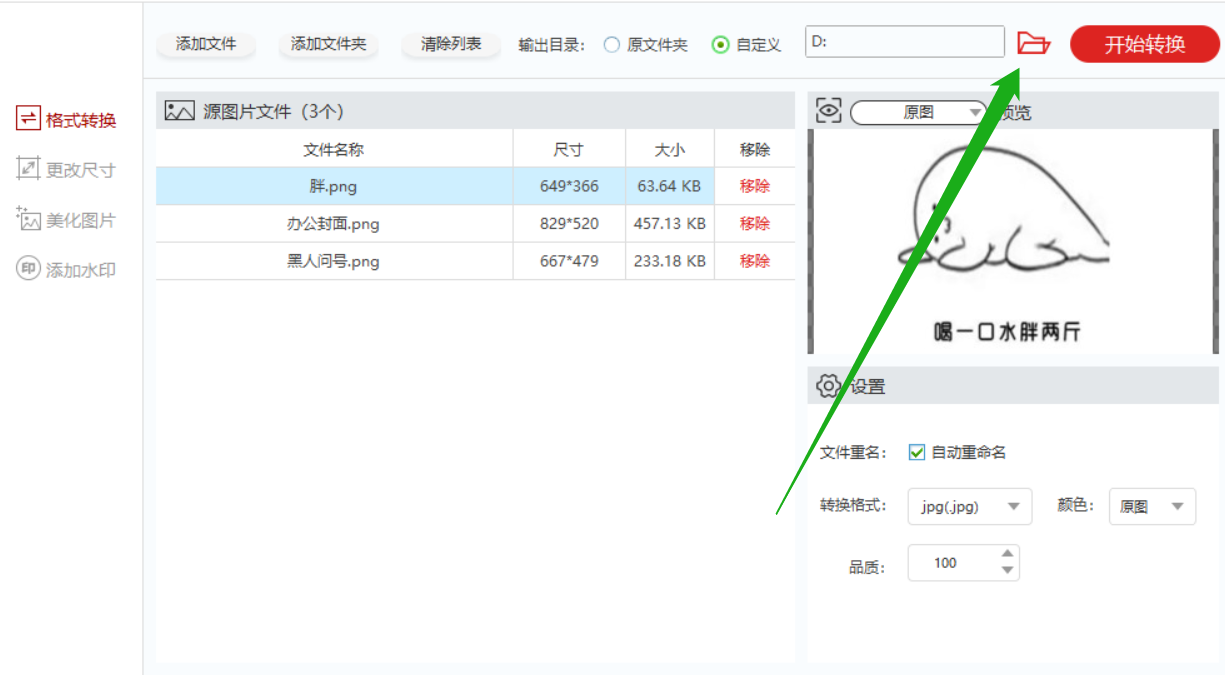Screen dimensions: 1225x675
Task: Click the 移除 column header
Action: (x=755, y=150)
